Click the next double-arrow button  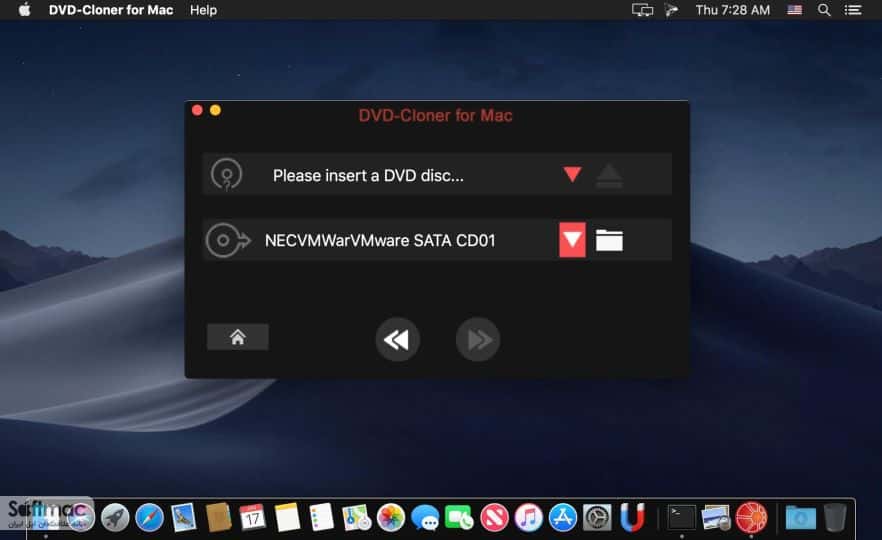click(478, 339)
